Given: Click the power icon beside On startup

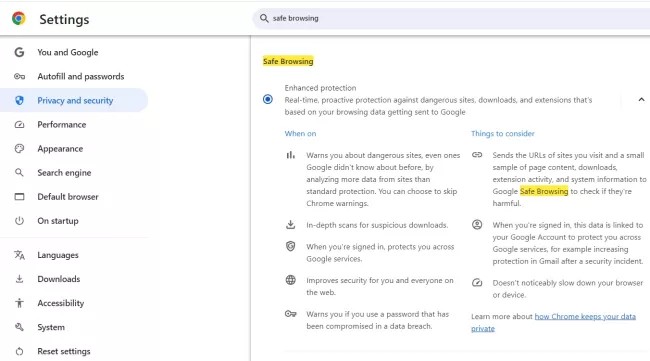Looking at the screenshot, I should (19, 220).
